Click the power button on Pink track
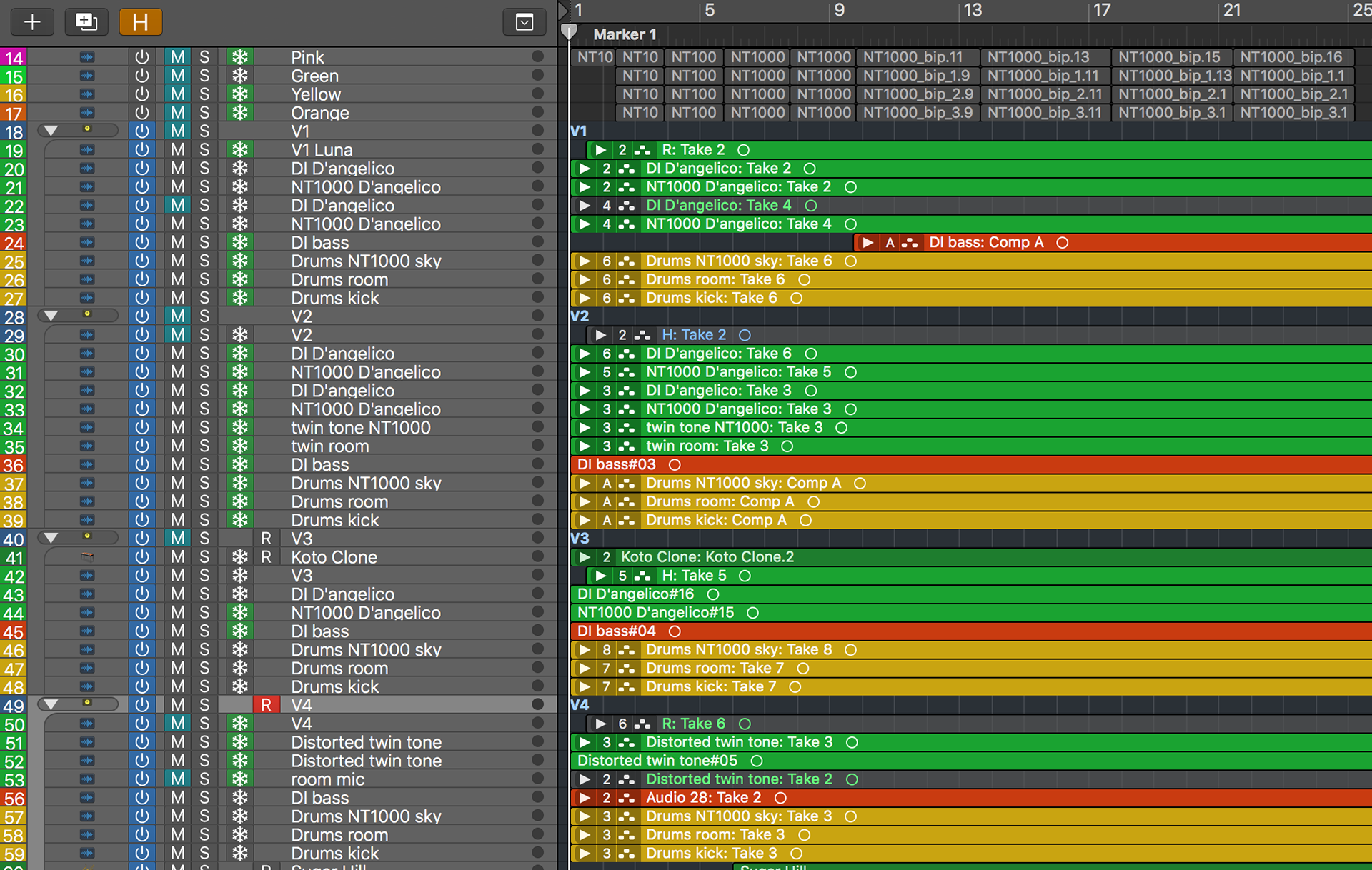The width and height of the screenshot is (1372, 870). (142, 57)
